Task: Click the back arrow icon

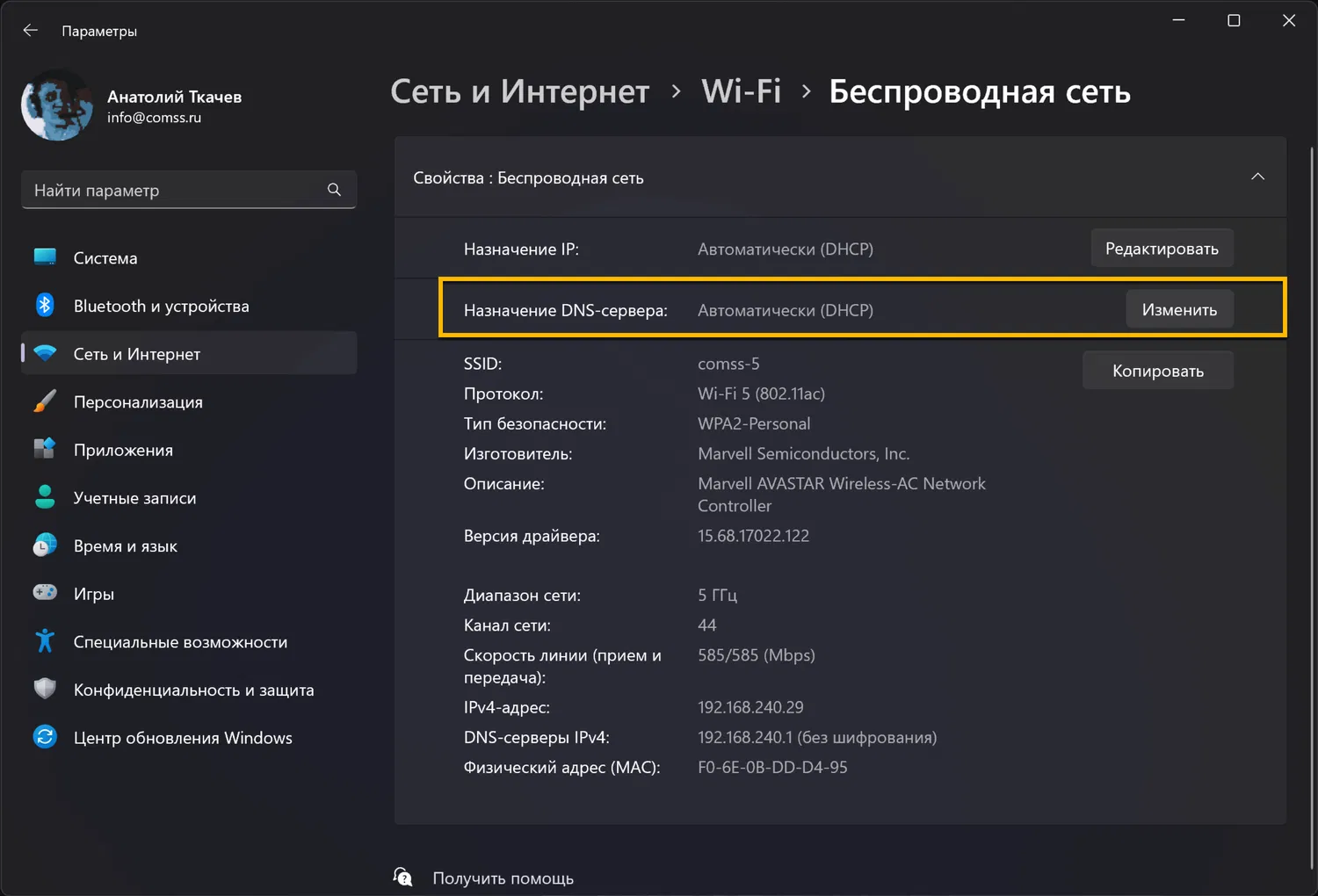Action: (31, 31)
